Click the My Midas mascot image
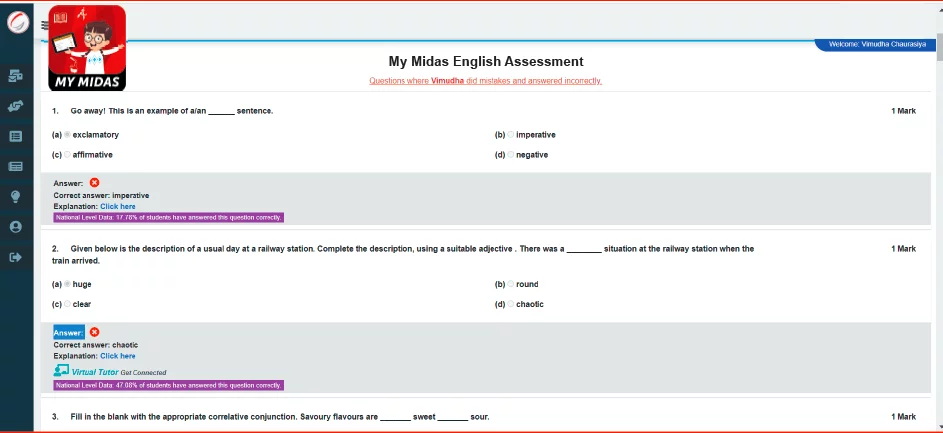943x433 pixels. pos(87,47)
